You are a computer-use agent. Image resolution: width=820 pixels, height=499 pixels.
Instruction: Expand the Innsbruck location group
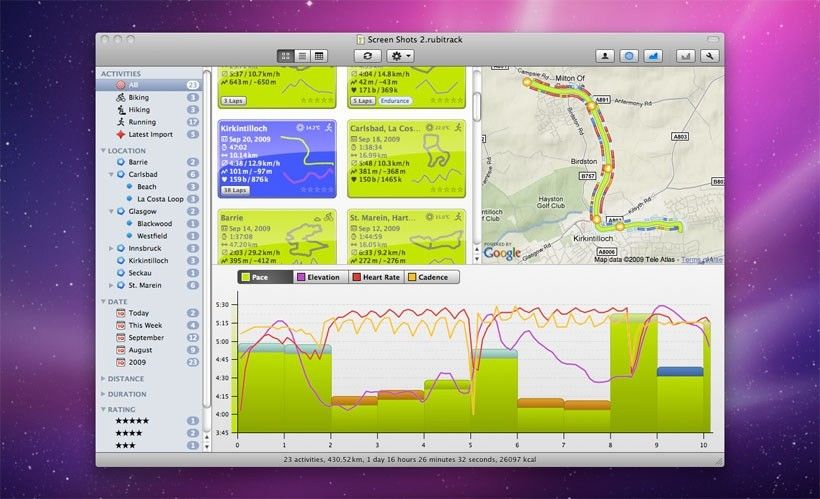point(112,248)
